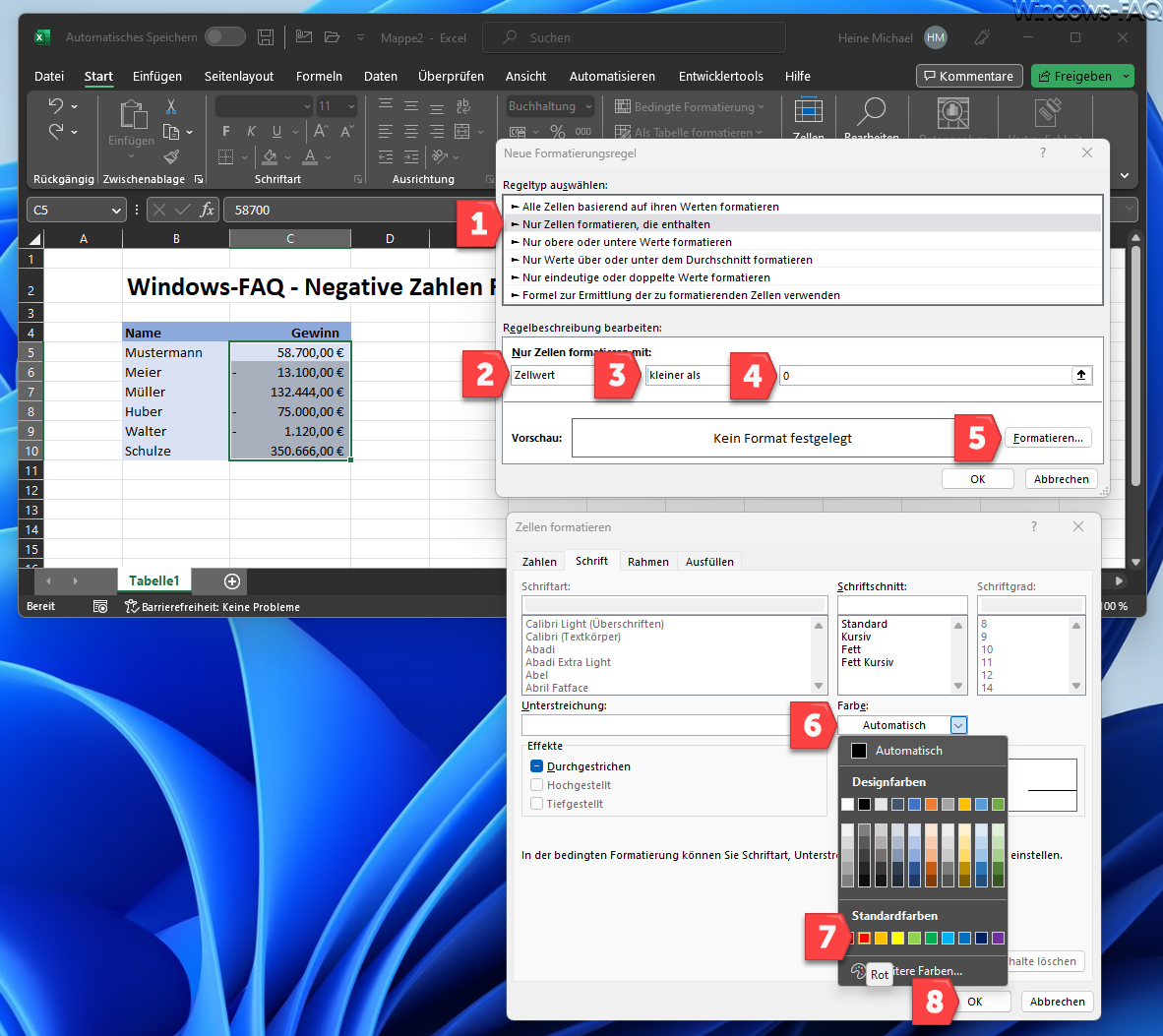Screen dimensions: 1163x1036
Task: Switch to the Rahmen tab
Action: [x=648, y=562]
